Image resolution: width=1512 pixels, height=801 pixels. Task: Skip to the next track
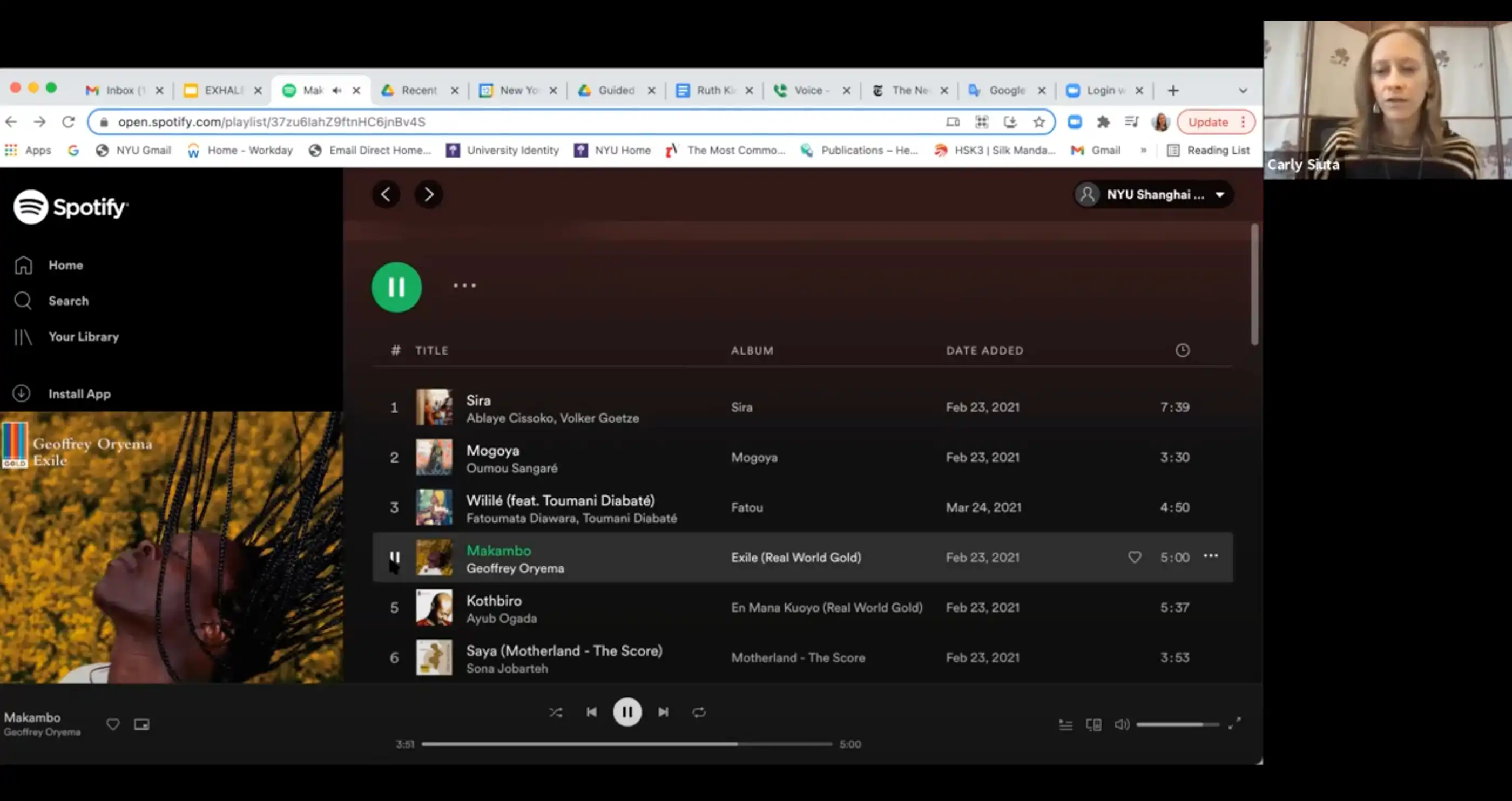pos(663,712)
